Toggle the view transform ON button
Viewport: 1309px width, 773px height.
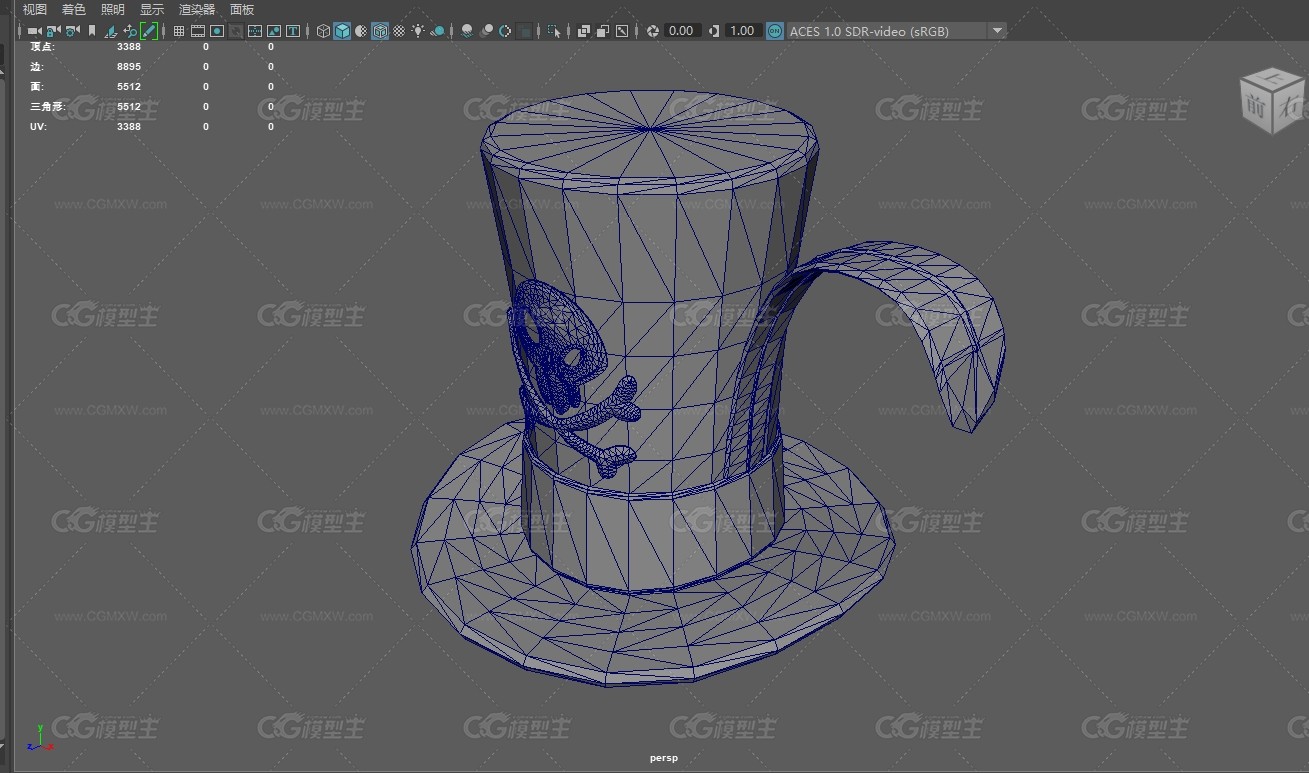pos(775,31)
